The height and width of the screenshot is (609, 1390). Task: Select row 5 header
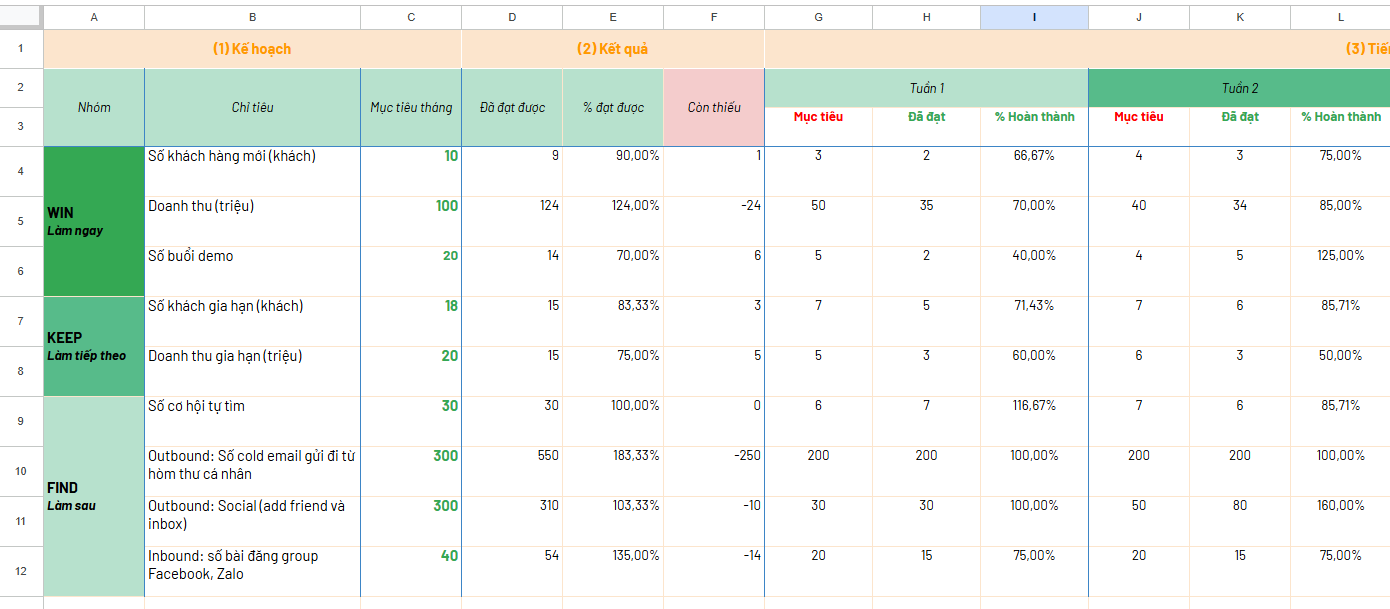[21, 221]
